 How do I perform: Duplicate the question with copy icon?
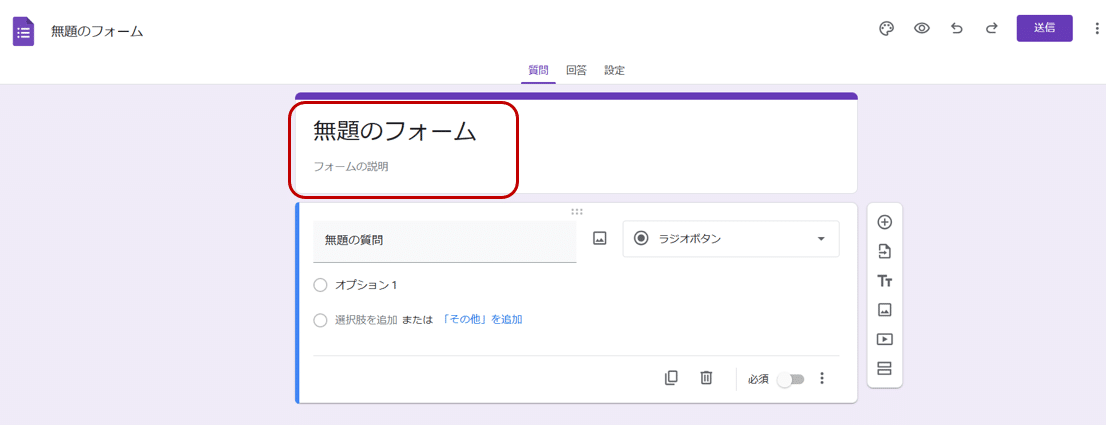click(671, 378)
